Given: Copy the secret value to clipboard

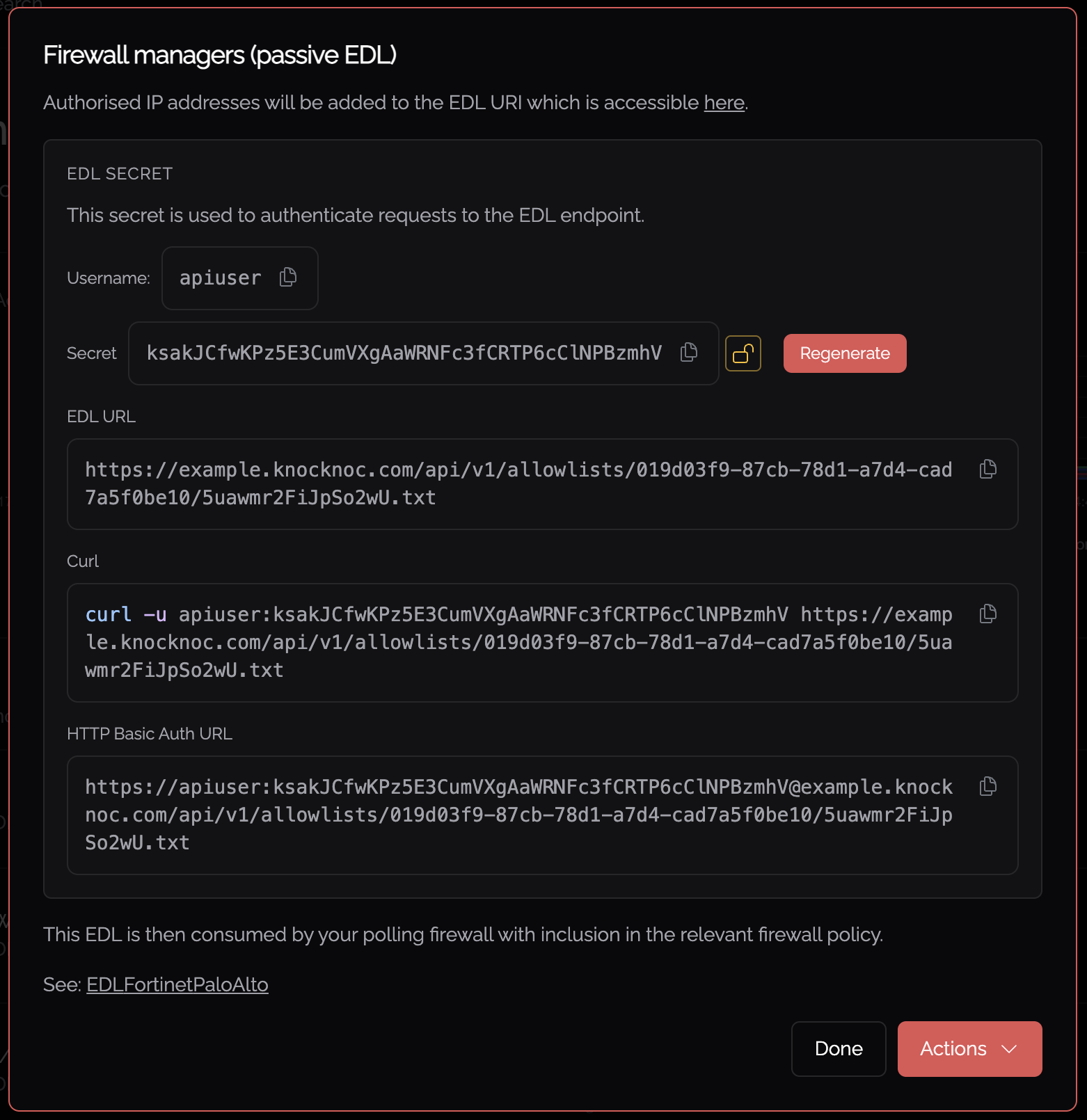Looking at the screenshot, I should pyautogui.click(x=689, y=353).
